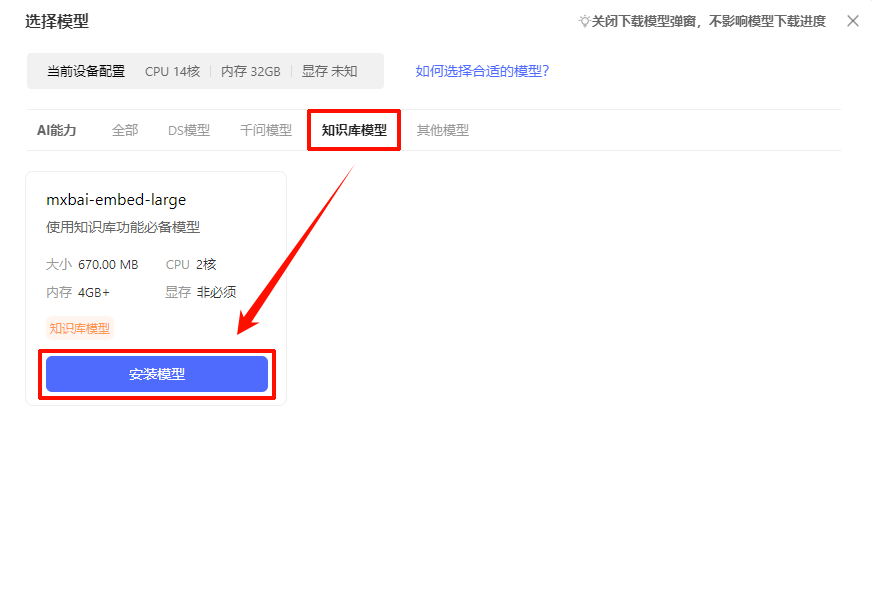
Task: Click the orange 知识库模型 tag
Action: (80, 328)
